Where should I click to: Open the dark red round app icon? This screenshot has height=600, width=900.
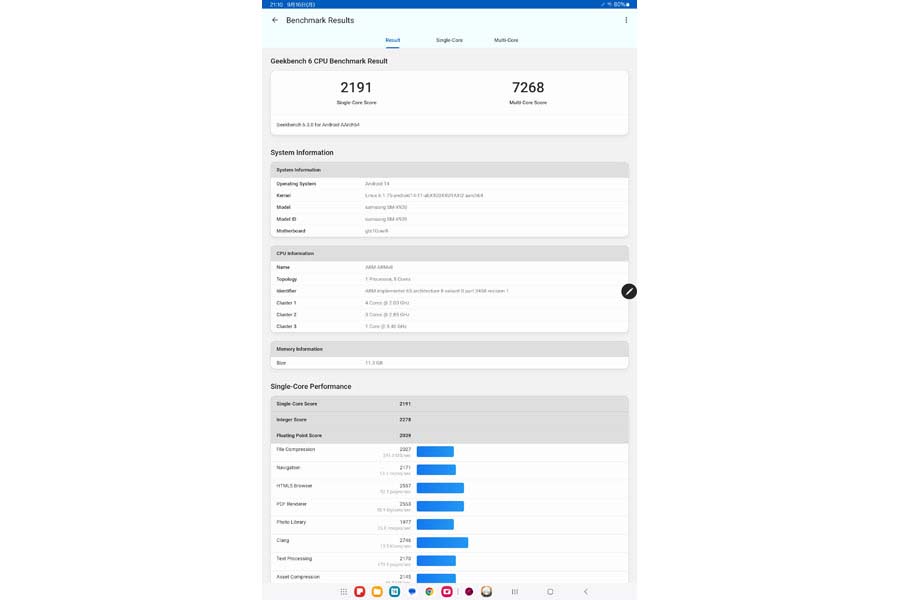point(469,591)
